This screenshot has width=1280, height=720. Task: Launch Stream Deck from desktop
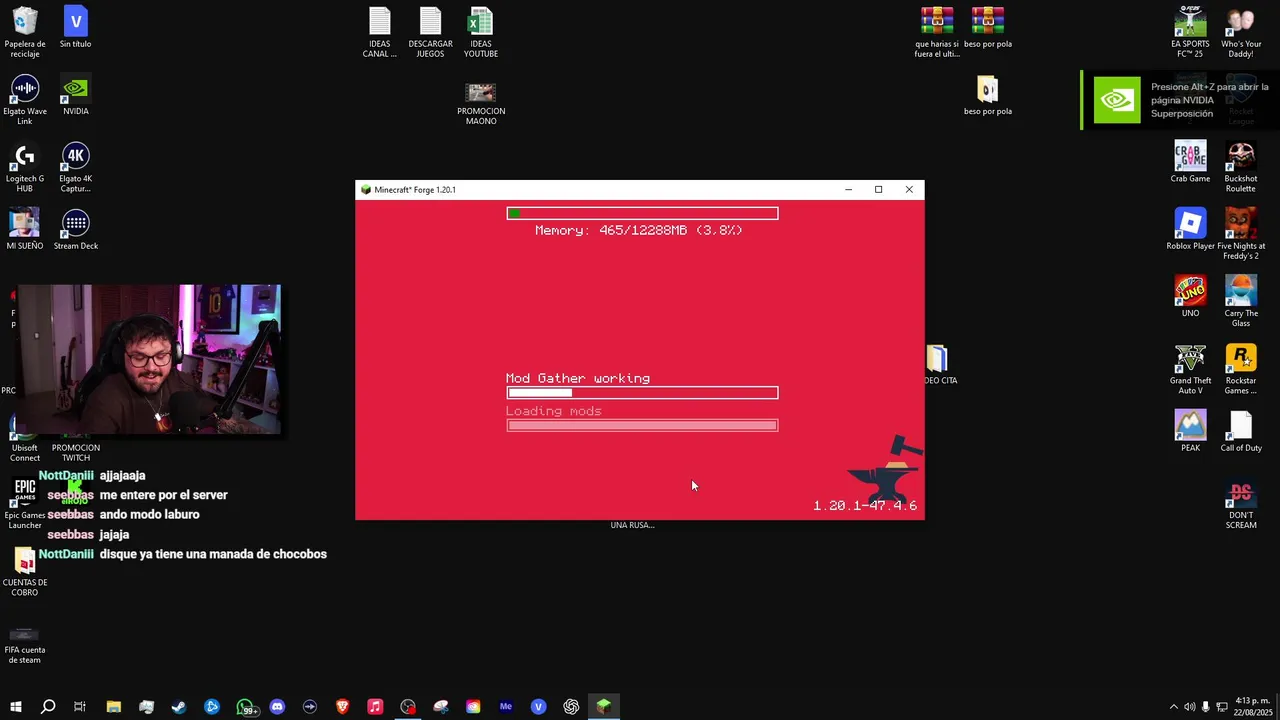76,229
